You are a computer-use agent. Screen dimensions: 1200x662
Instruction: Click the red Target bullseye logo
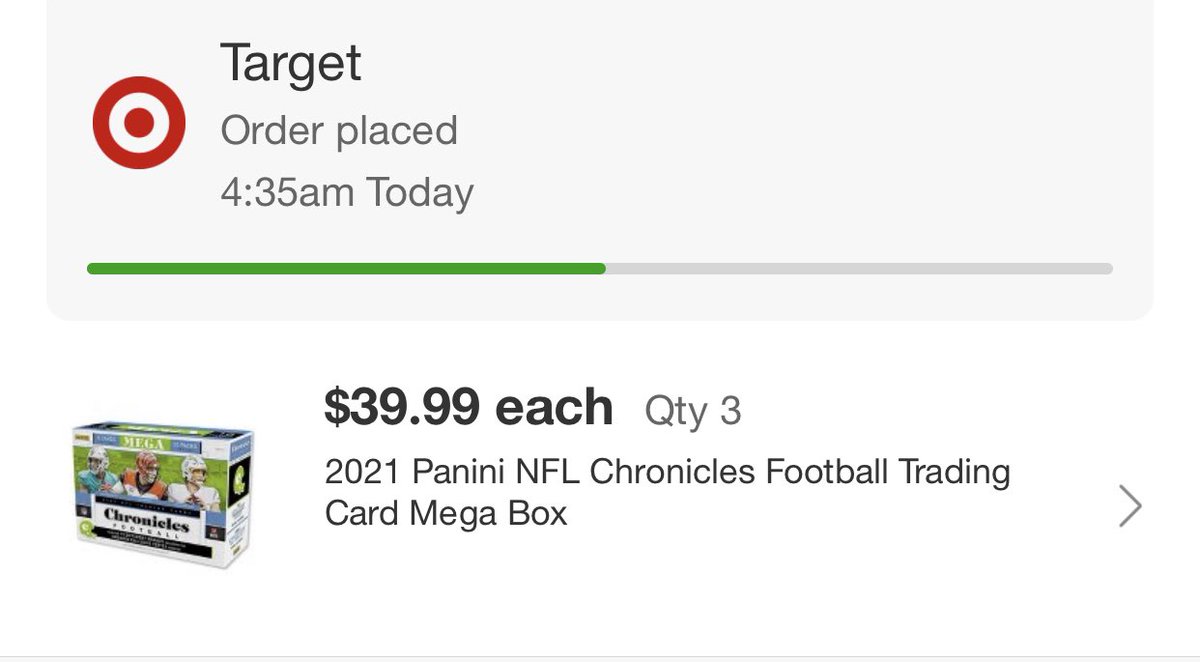tap(138, 123)
